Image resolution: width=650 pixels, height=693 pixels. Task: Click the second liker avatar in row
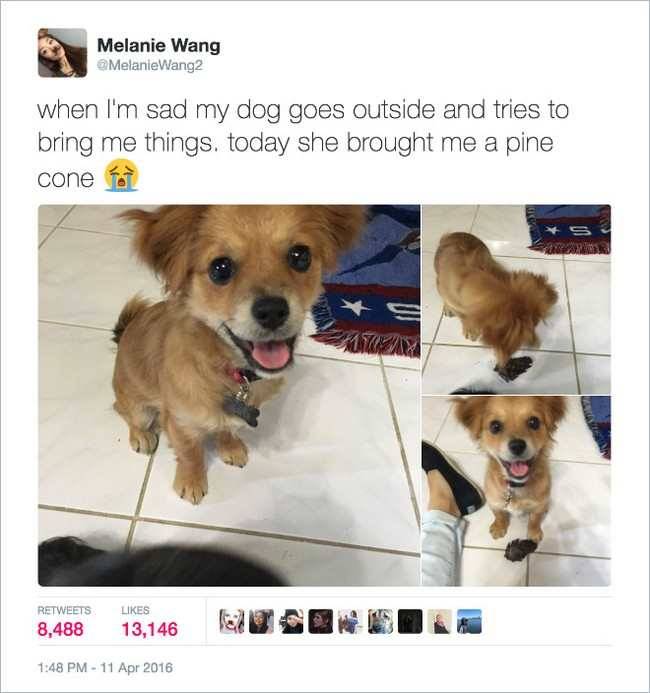pyautogui.click(x=261, y=621)
